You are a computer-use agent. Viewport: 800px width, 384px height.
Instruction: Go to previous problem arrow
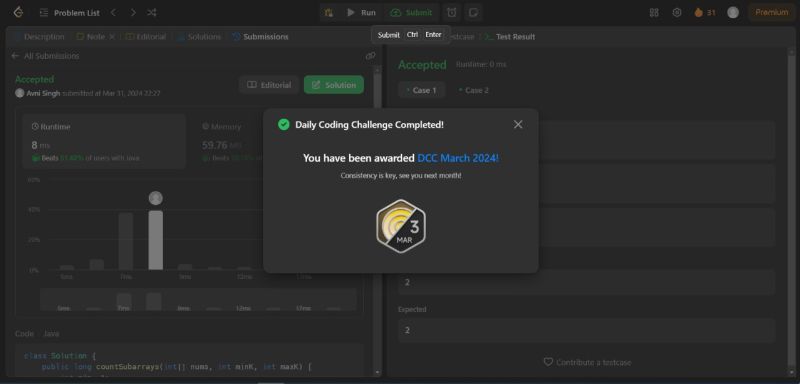coord(113,12)
